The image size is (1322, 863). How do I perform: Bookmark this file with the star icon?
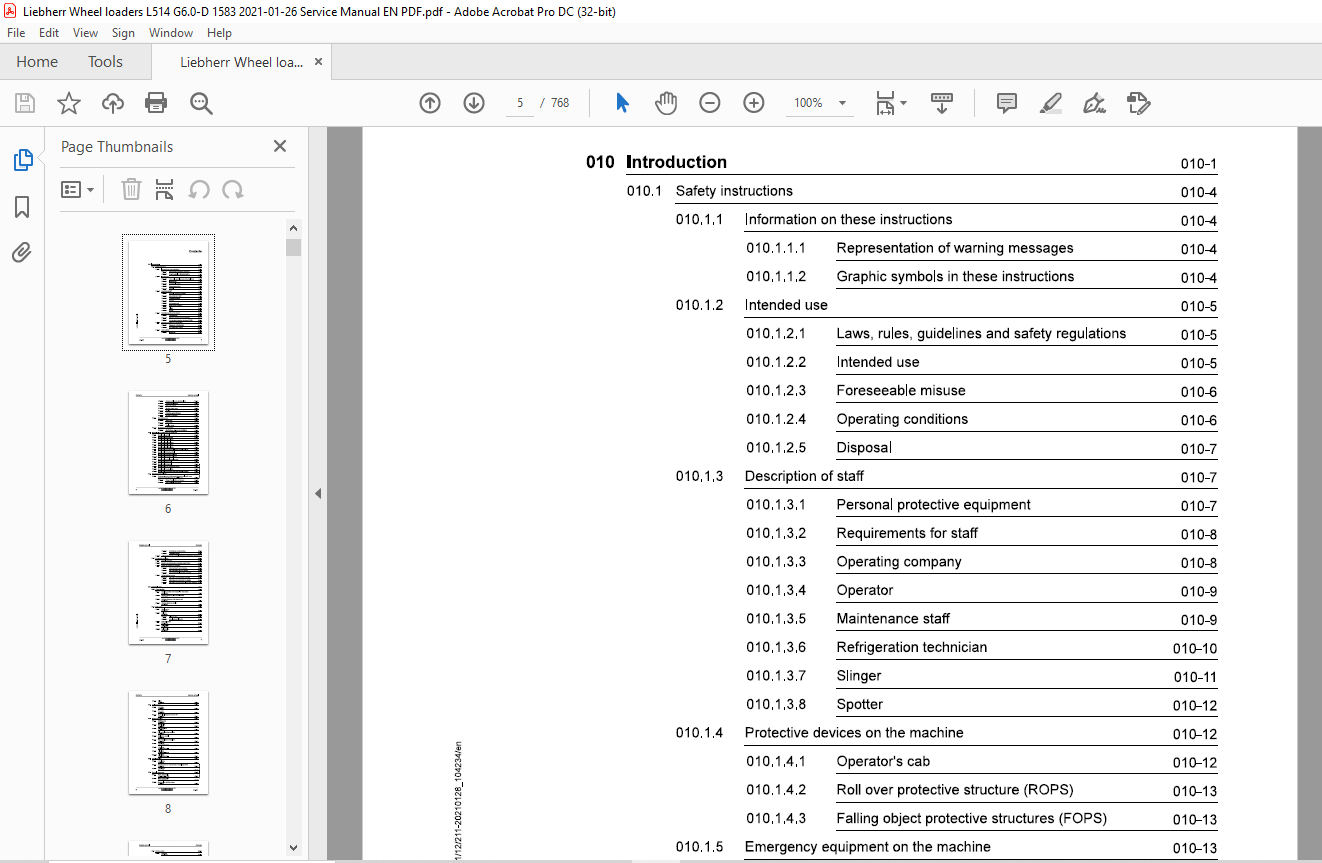[x=69, y=103]
